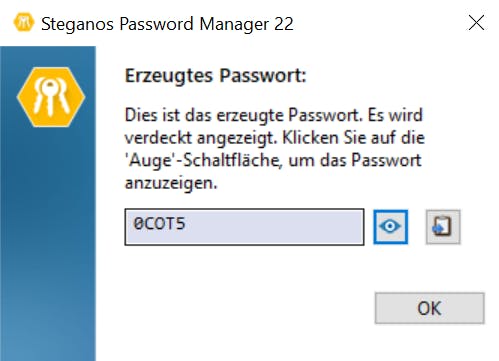
Task: Copy generated password to clipboard icon
Action: [443, 227]
